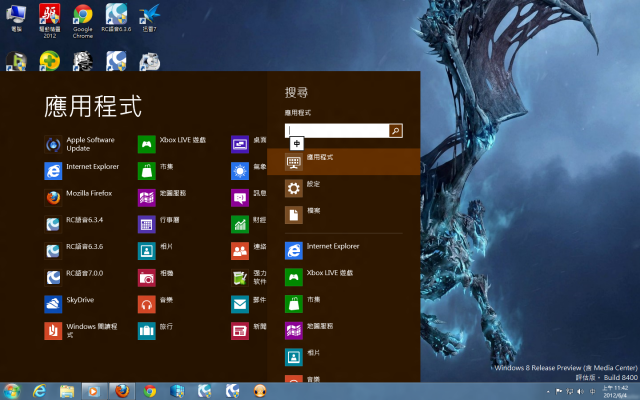Viewport: 640px width, 400px height.
Task: Open the orange round taskbar icon
Action: coord(260,391)
